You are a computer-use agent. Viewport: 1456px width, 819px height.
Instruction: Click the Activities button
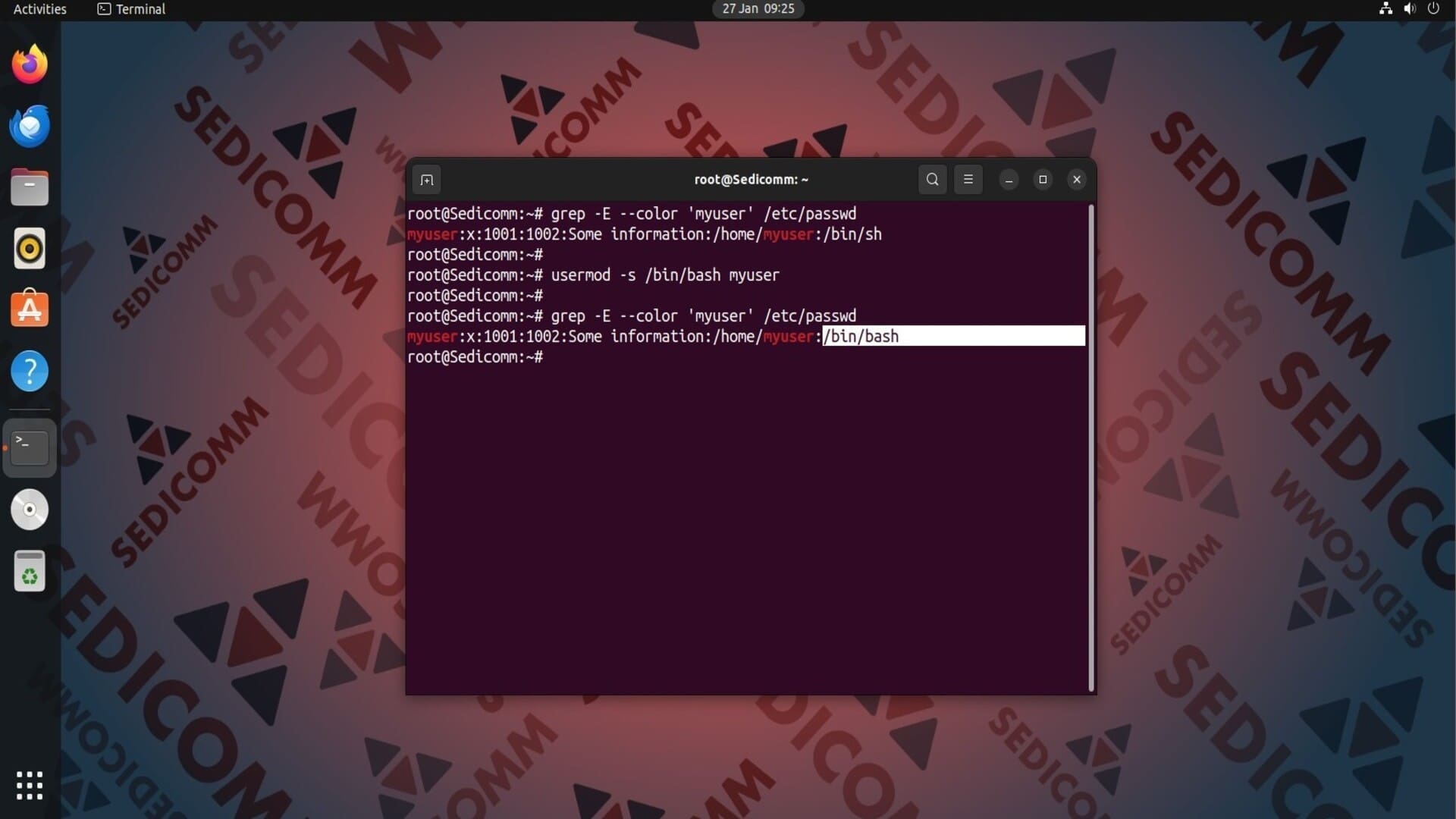(40, 9)
